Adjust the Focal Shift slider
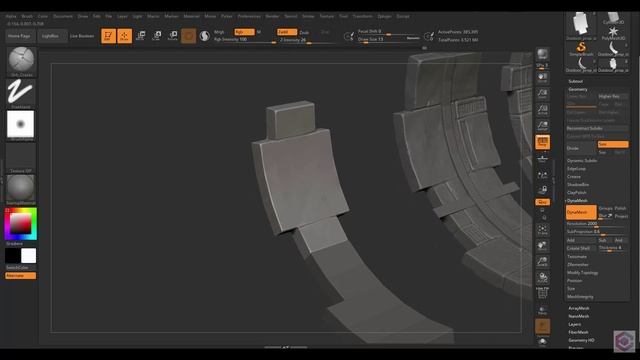Screen dimensions: 640x360 (389, 31)
